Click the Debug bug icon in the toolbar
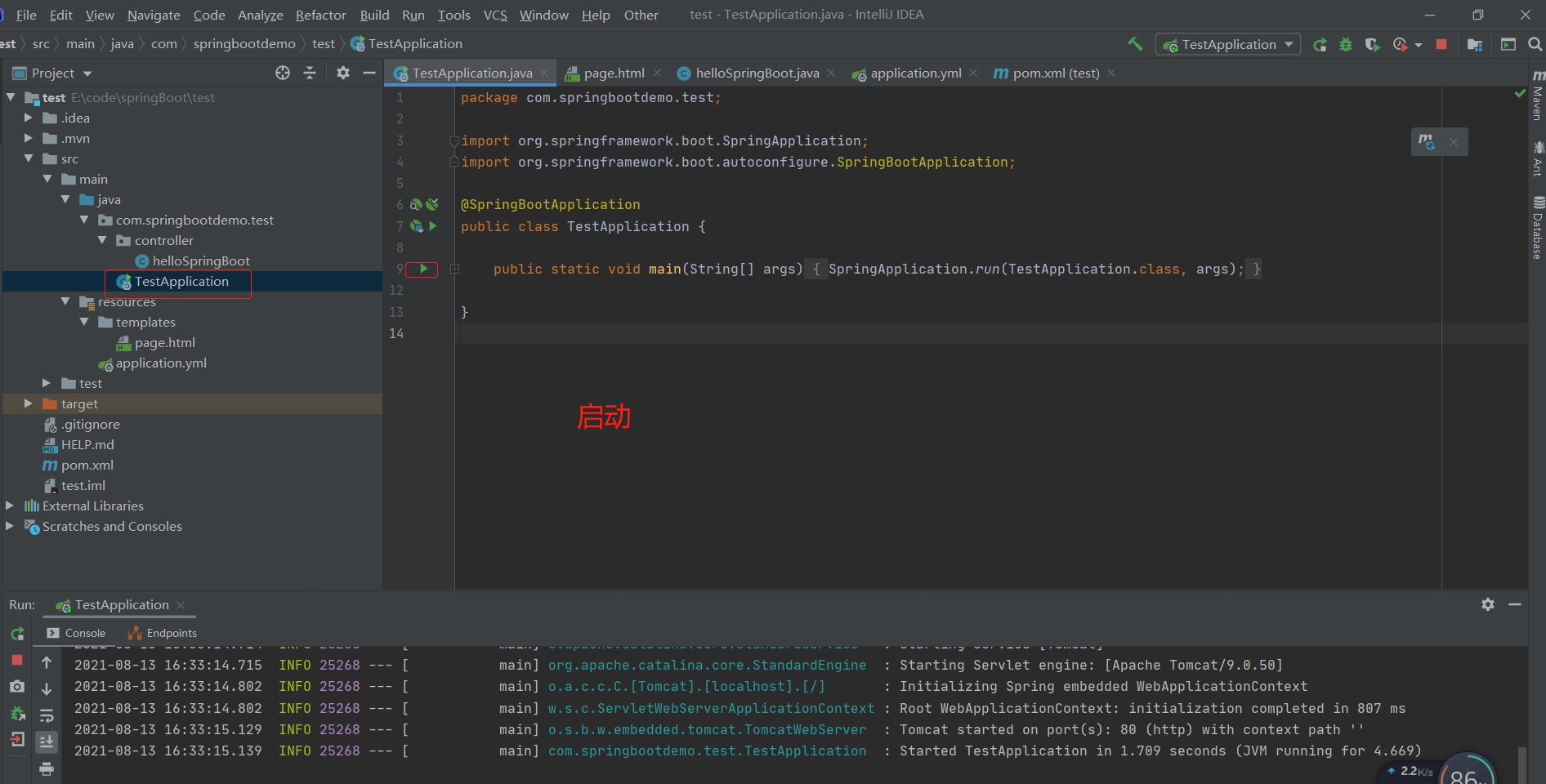1546x784 pixels. (1346, 45)
